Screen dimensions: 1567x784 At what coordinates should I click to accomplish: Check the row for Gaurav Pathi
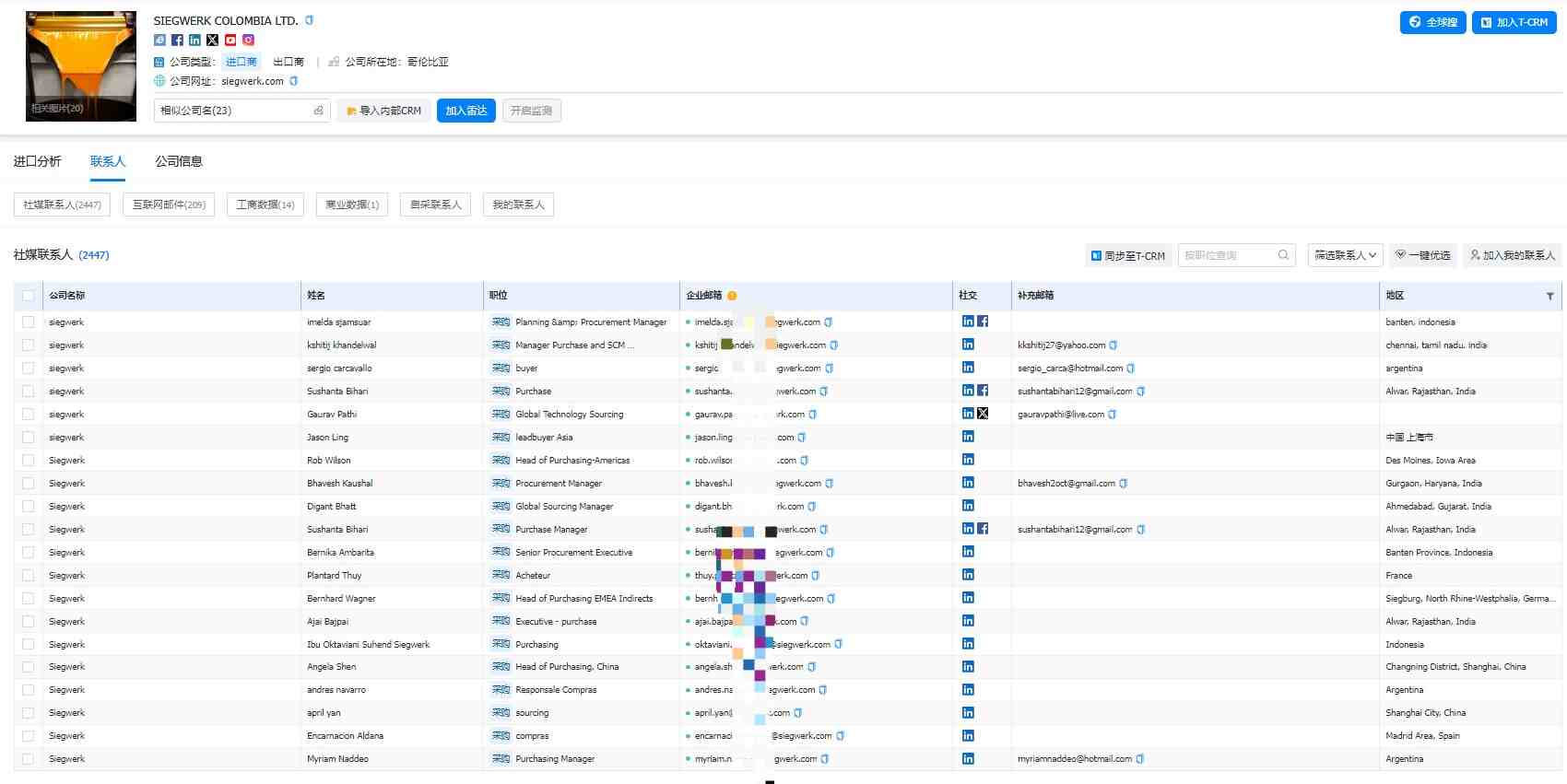click(x=28, y=415)
